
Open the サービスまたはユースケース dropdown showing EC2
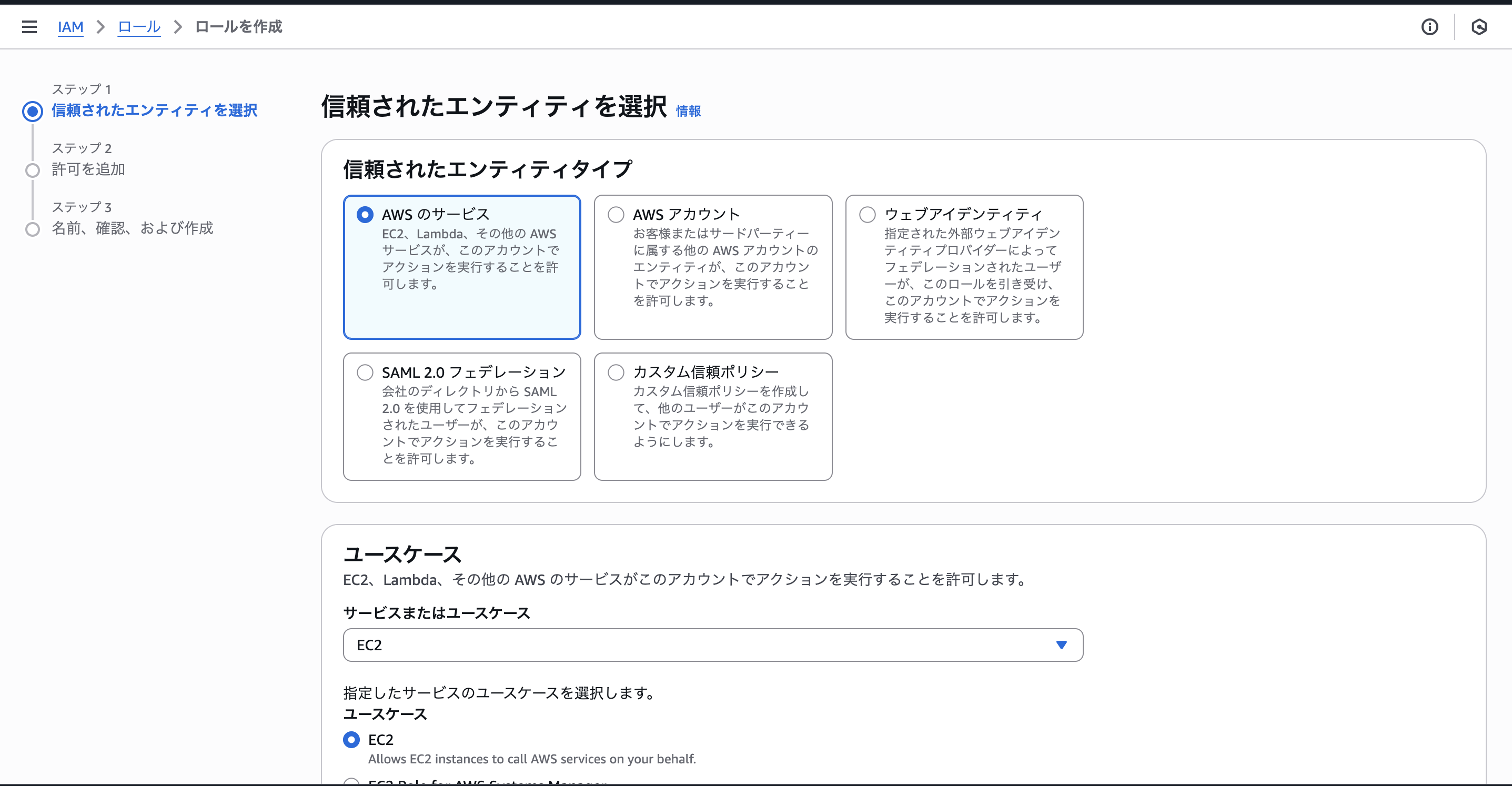tap(712, 644)
